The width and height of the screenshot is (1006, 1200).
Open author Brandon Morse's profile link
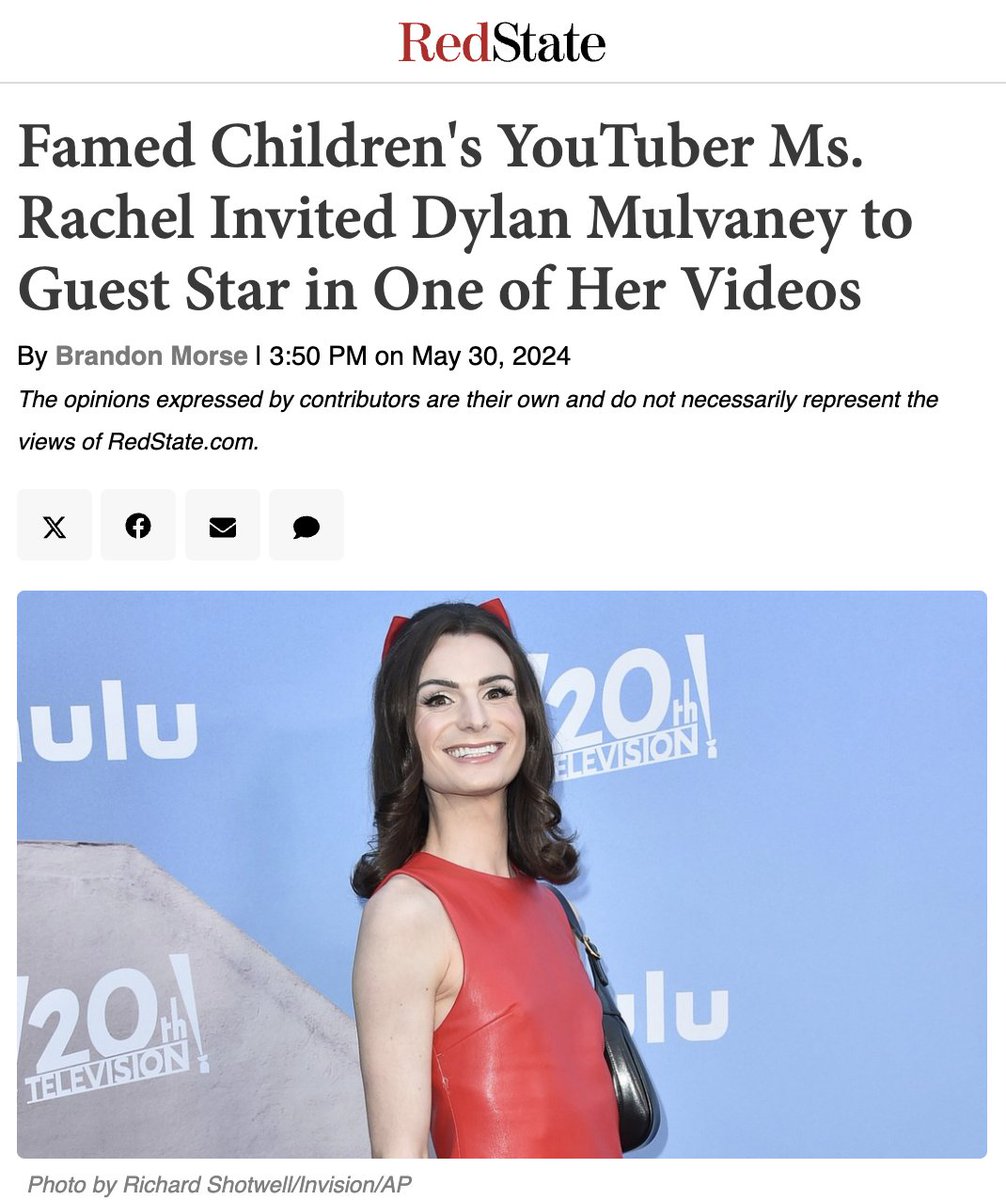(151, 356)
